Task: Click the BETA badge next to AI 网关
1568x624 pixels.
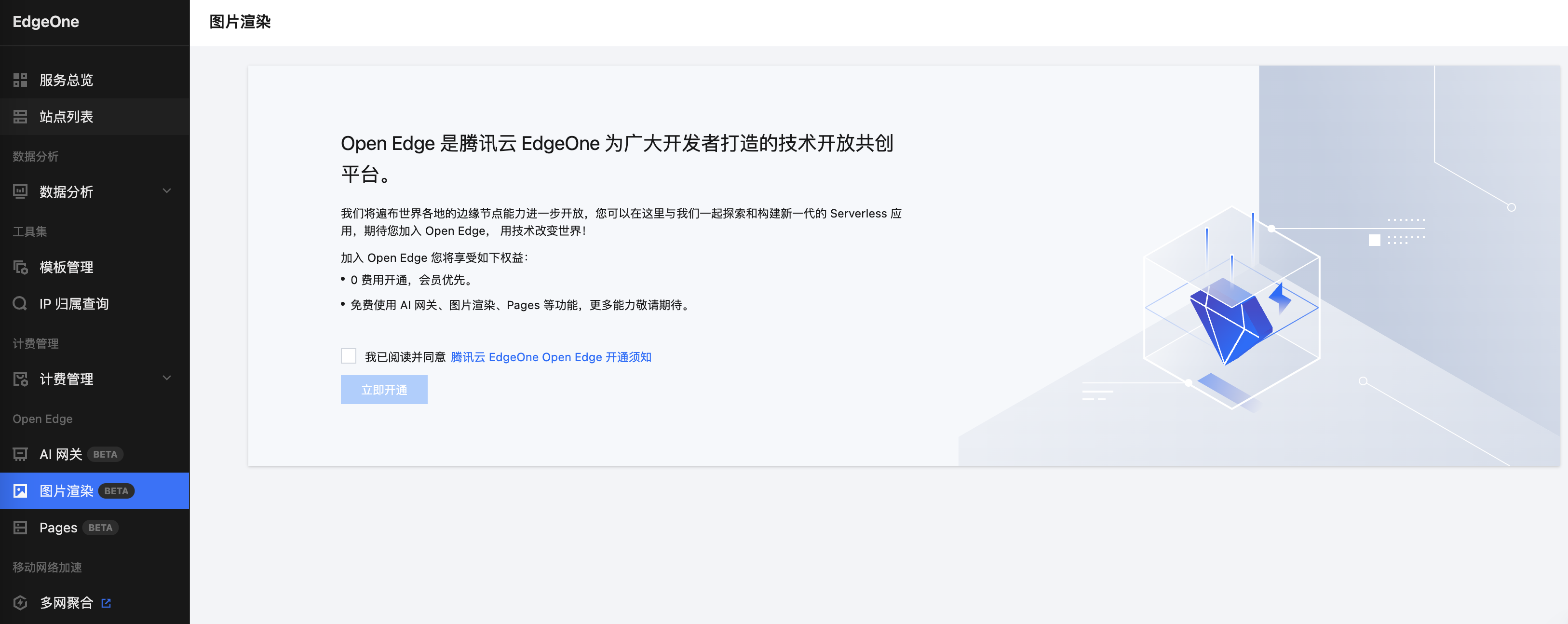Action: click(105, 454)
